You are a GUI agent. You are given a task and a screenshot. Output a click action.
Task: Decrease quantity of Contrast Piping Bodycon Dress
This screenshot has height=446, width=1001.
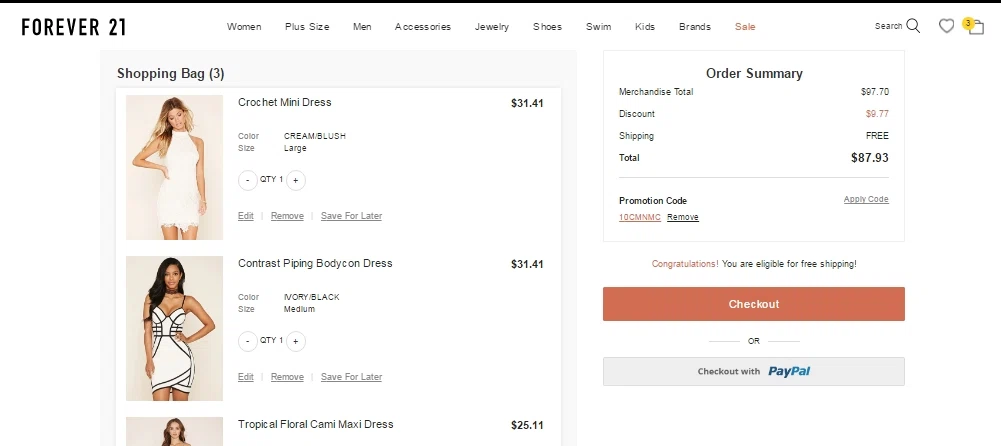click(248, 341)
